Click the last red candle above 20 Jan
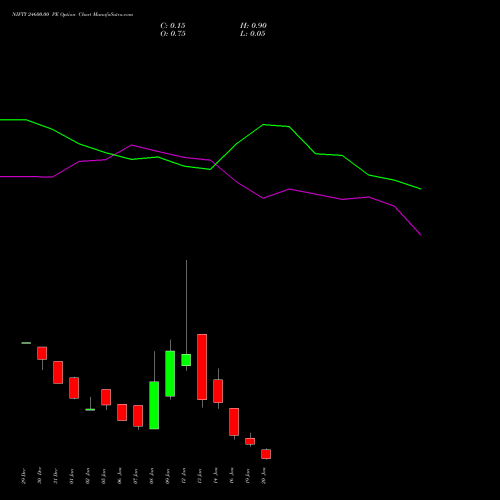The width and height of the screenshot is (500, 500). click(266, 454)
